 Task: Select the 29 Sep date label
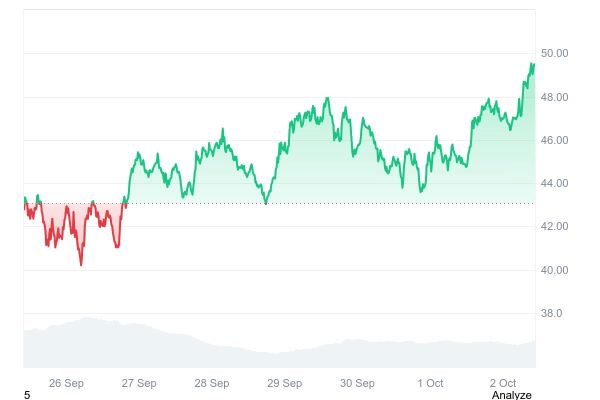(285, 382)
